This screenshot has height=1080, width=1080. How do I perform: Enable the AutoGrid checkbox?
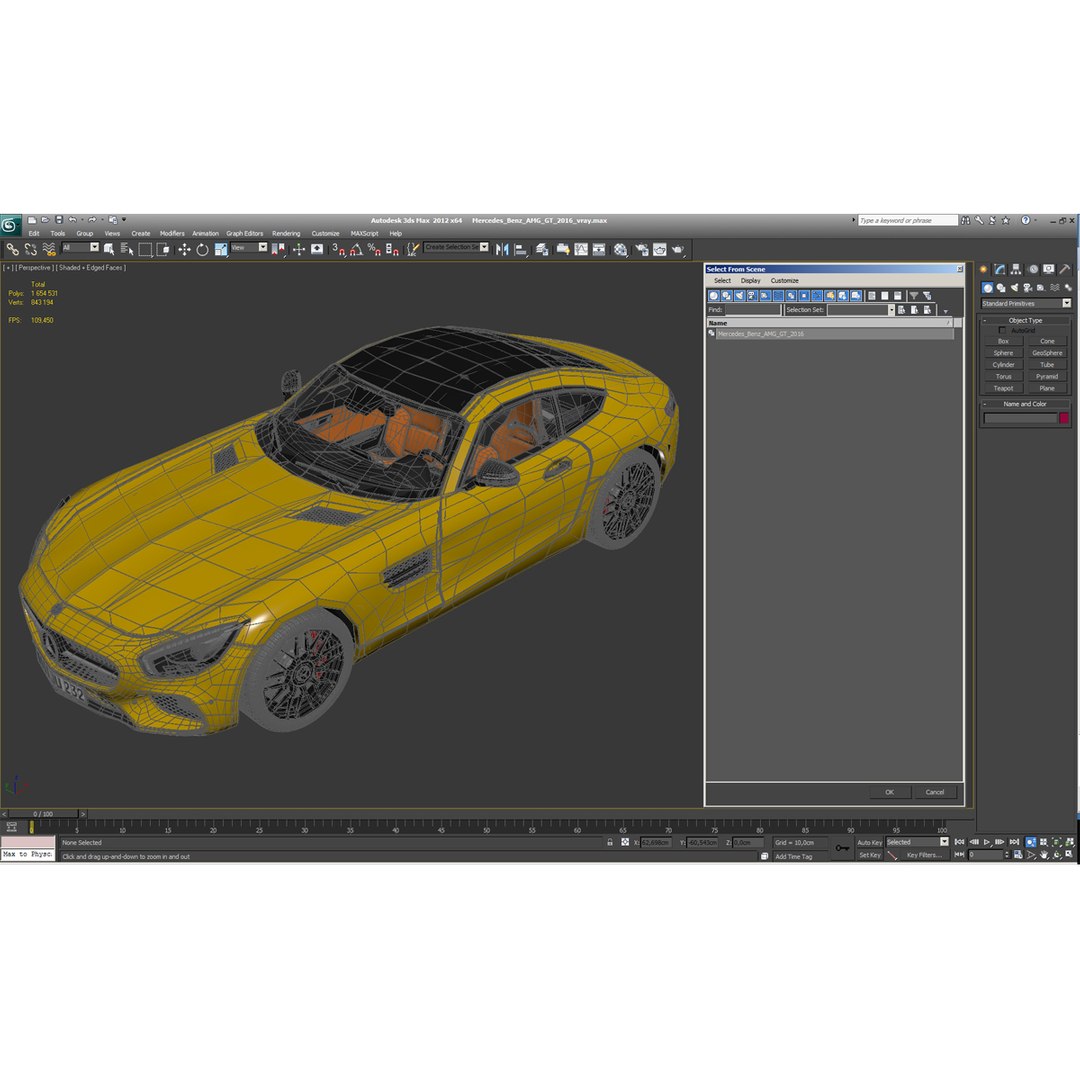tap(1002, 331)
